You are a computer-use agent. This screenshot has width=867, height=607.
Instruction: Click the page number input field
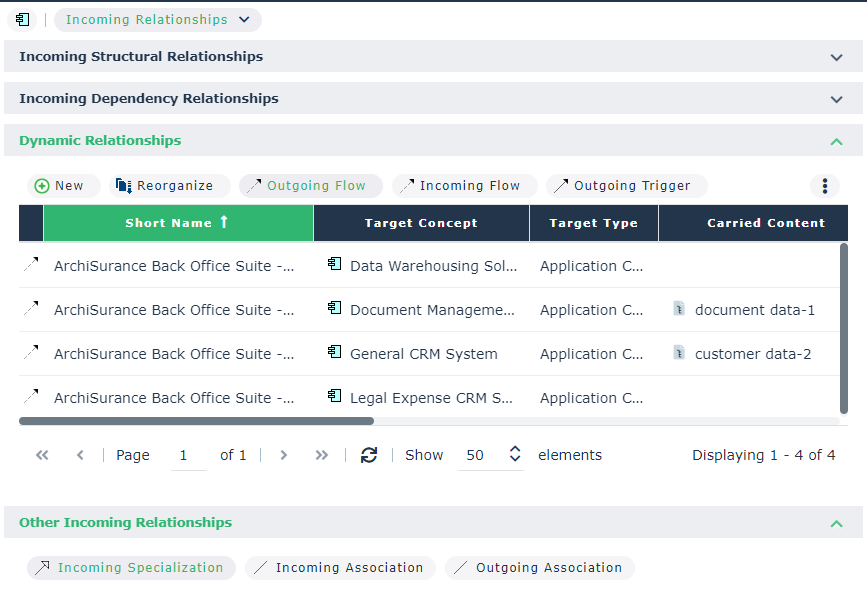[184, 455]
